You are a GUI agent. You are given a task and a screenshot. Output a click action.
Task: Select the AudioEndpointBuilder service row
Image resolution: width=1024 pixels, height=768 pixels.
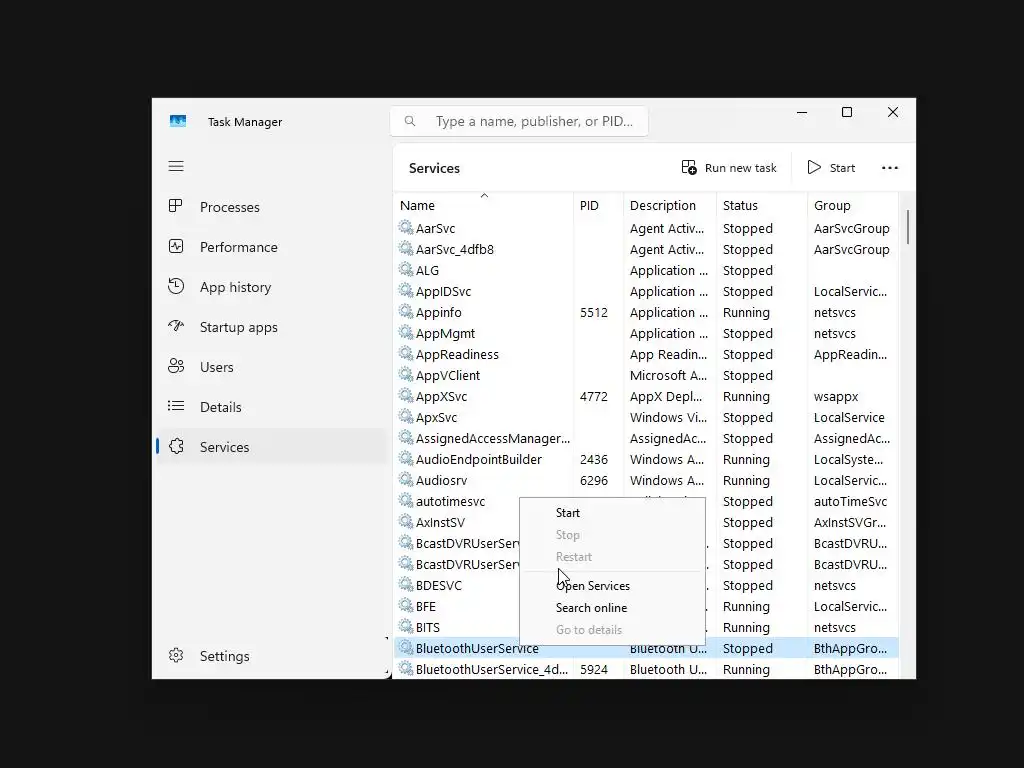pyautogui.click(x=646, y=459)
